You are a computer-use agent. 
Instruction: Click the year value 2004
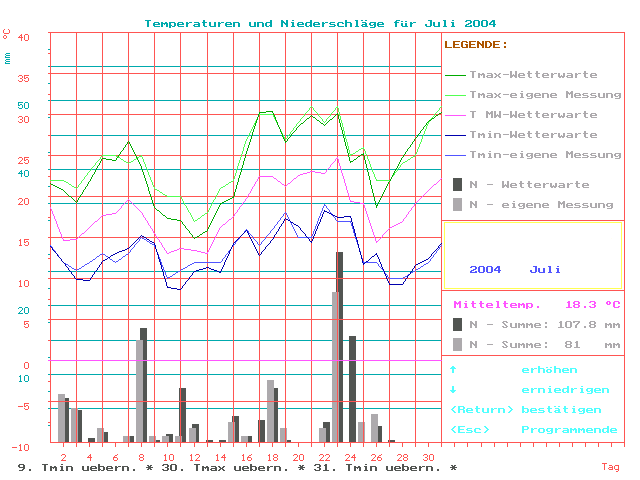[x=485, y=270]
